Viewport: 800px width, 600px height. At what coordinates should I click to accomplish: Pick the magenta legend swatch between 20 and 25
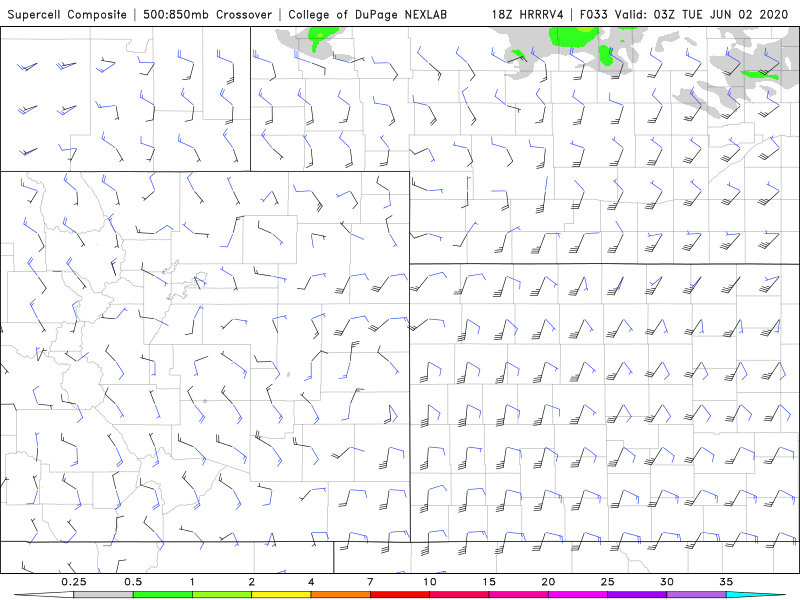coord(578,595)
